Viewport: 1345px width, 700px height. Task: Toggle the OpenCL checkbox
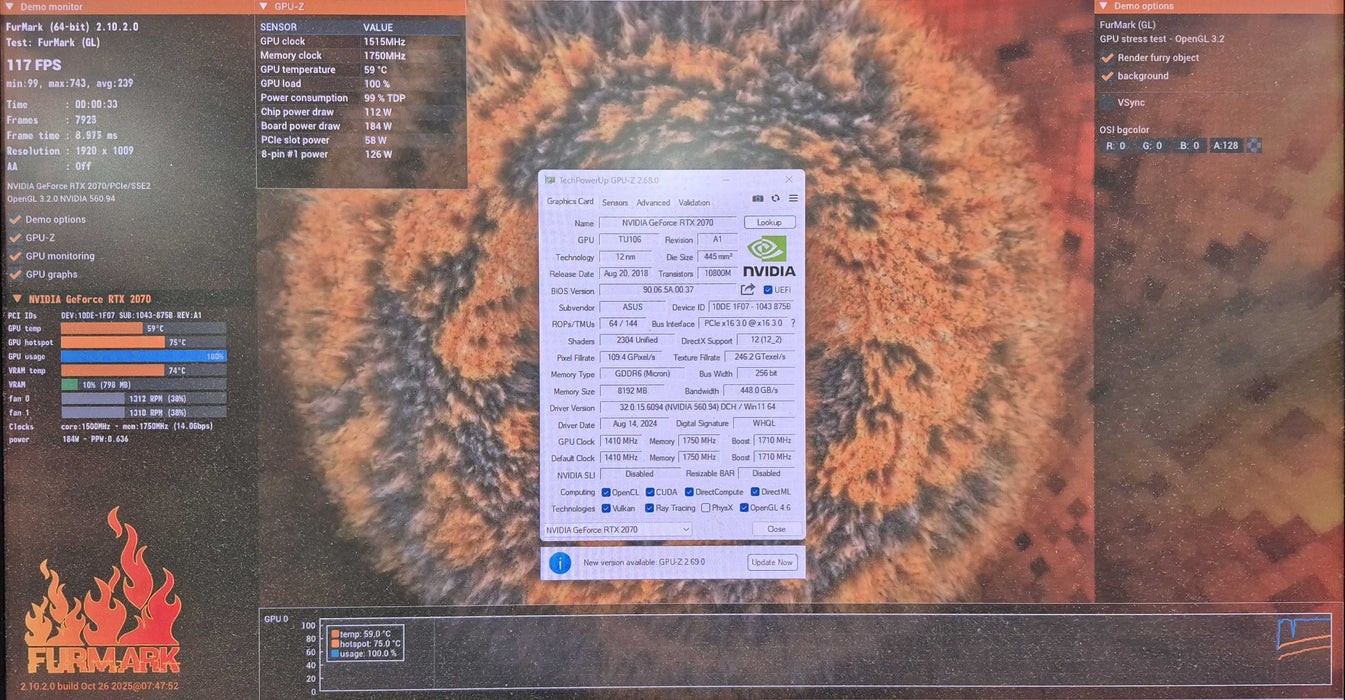coord(605,492)
